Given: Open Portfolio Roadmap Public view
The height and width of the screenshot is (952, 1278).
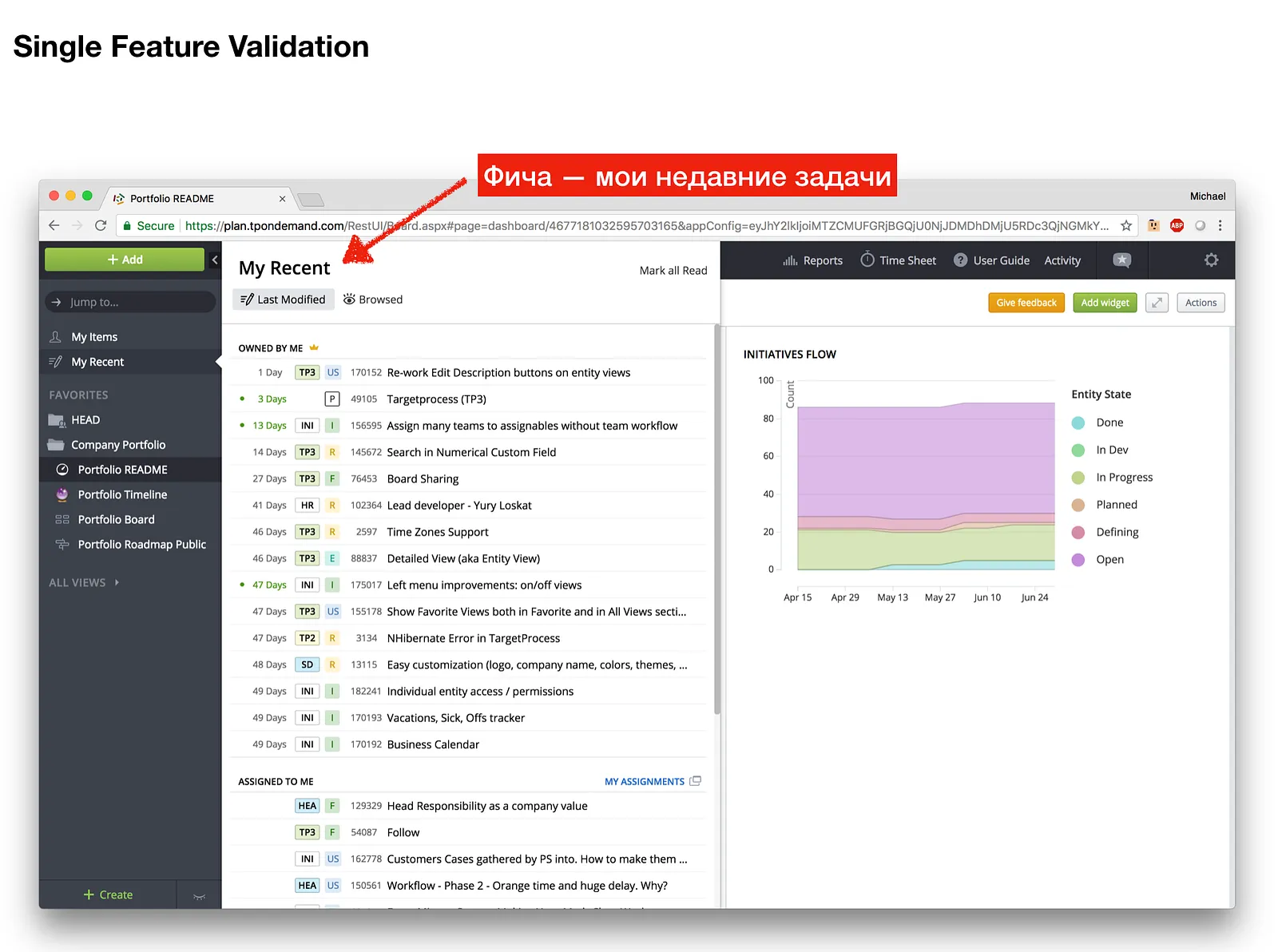Looking at the screenshot, I should click(141, 544).
